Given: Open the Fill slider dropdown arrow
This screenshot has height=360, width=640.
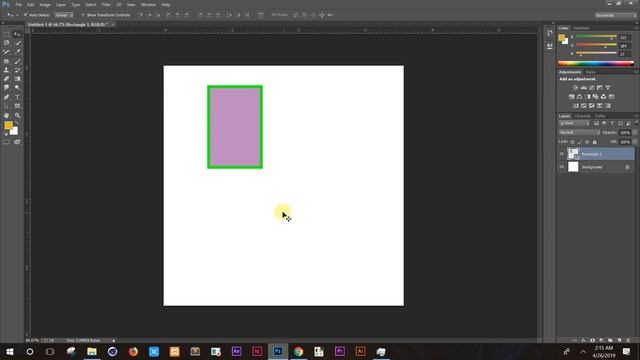Looking at the screenshot, I should coord(635,142).
